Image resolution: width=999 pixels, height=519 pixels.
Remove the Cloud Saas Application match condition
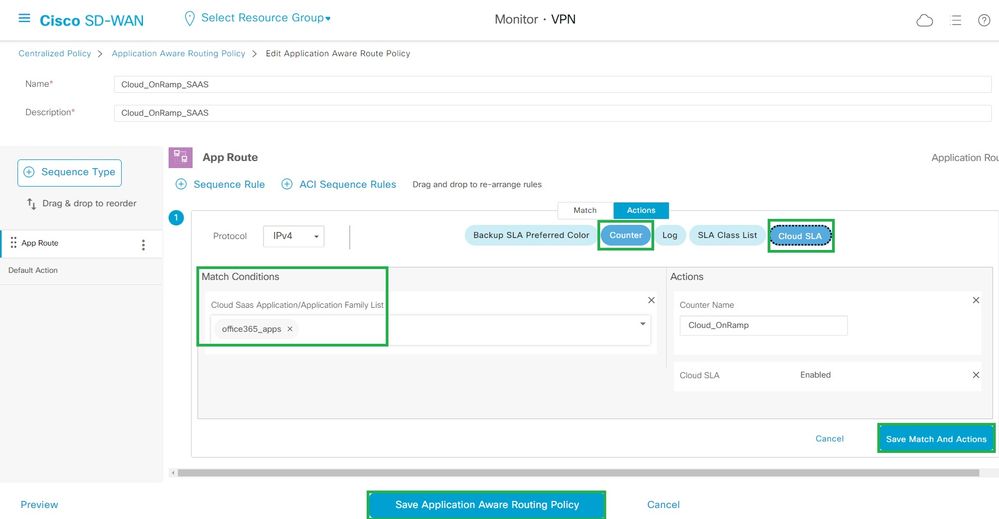(651, 300)
